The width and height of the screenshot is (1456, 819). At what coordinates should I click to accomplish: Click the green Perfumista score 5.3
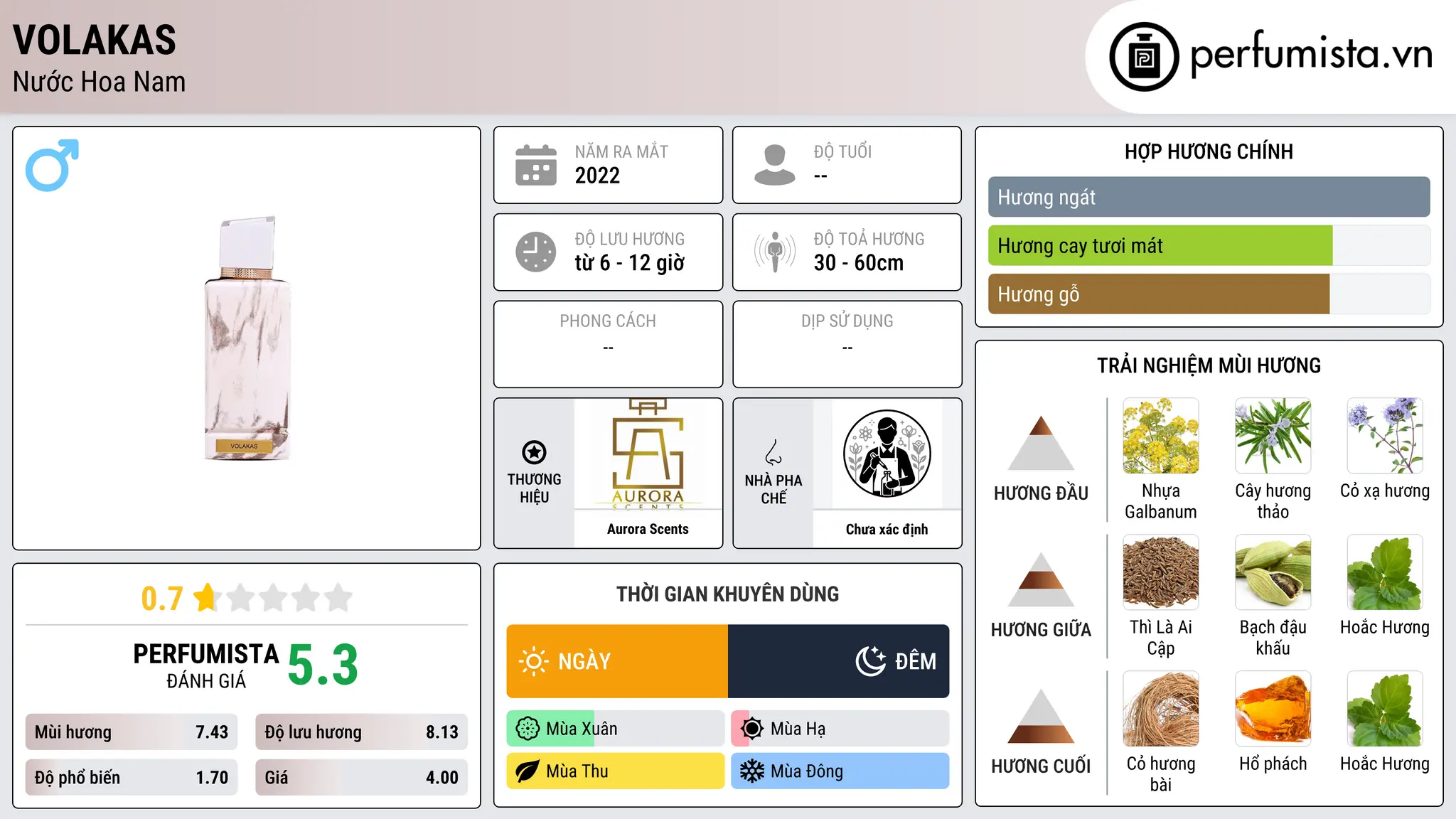(323, 665)
